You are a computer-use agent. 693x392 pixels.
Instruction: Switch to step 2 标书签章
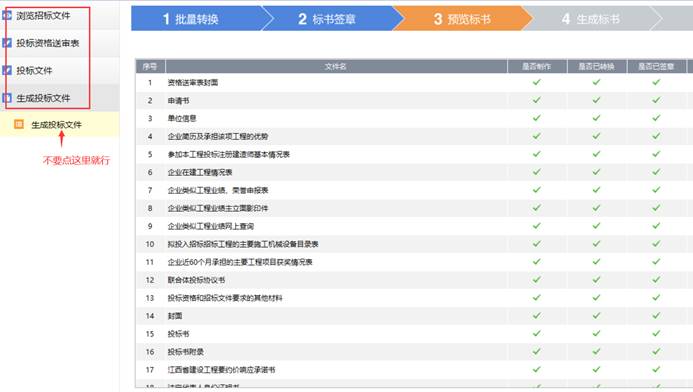327,19
